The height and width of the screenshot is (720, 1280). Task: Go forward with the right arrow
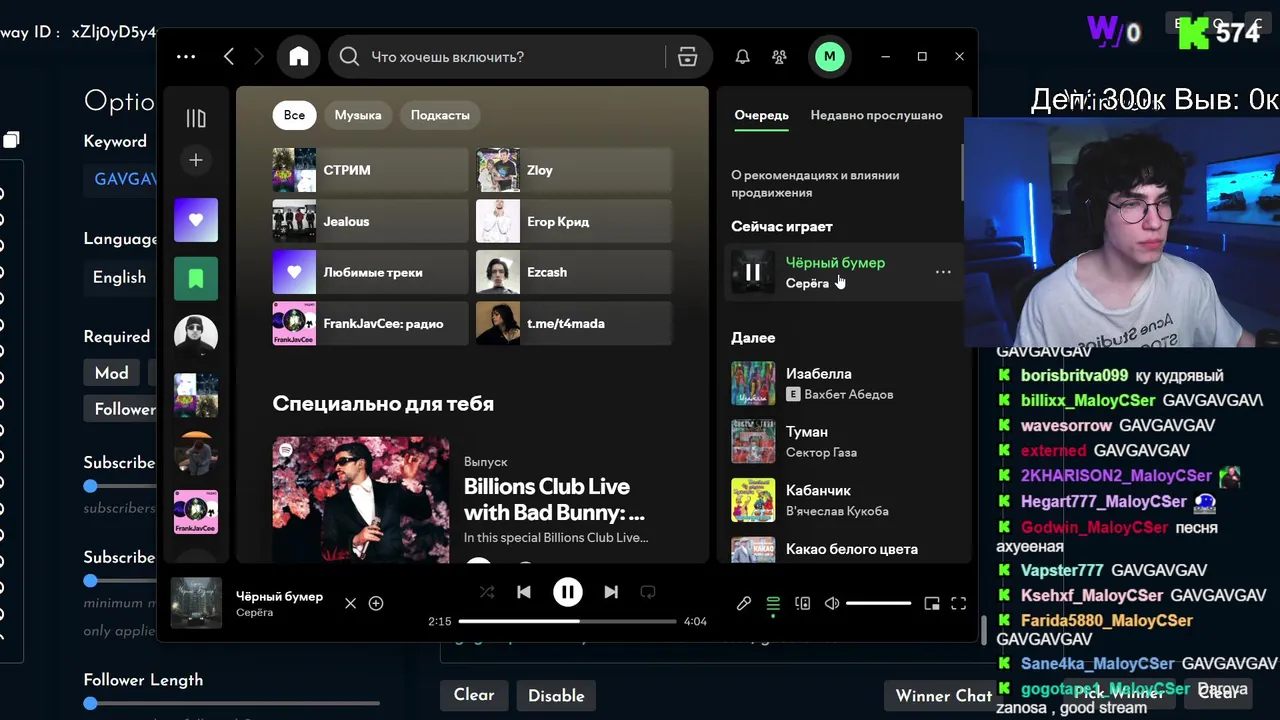tap(259, 57)
